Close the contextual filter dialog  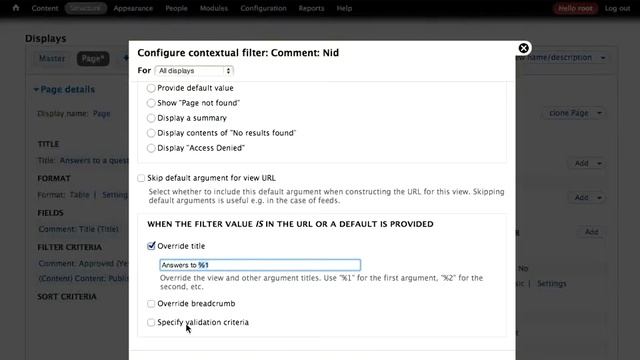tap(523, 48)
